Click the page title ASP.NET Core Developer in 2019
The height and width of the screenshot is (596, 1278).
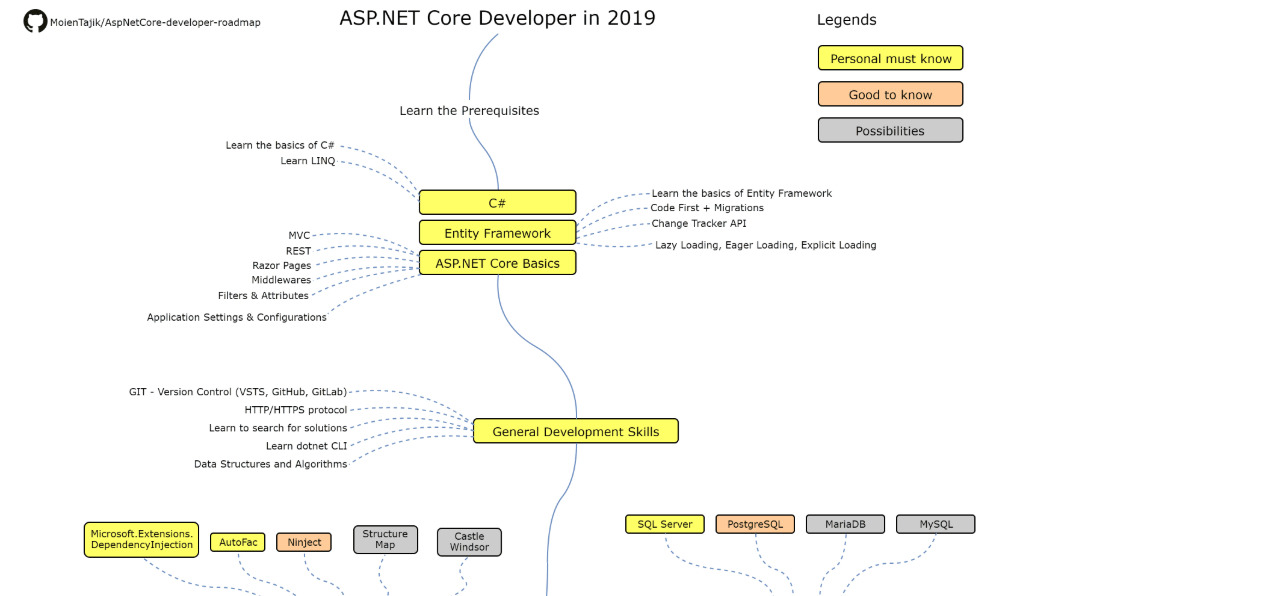point(497,17)
